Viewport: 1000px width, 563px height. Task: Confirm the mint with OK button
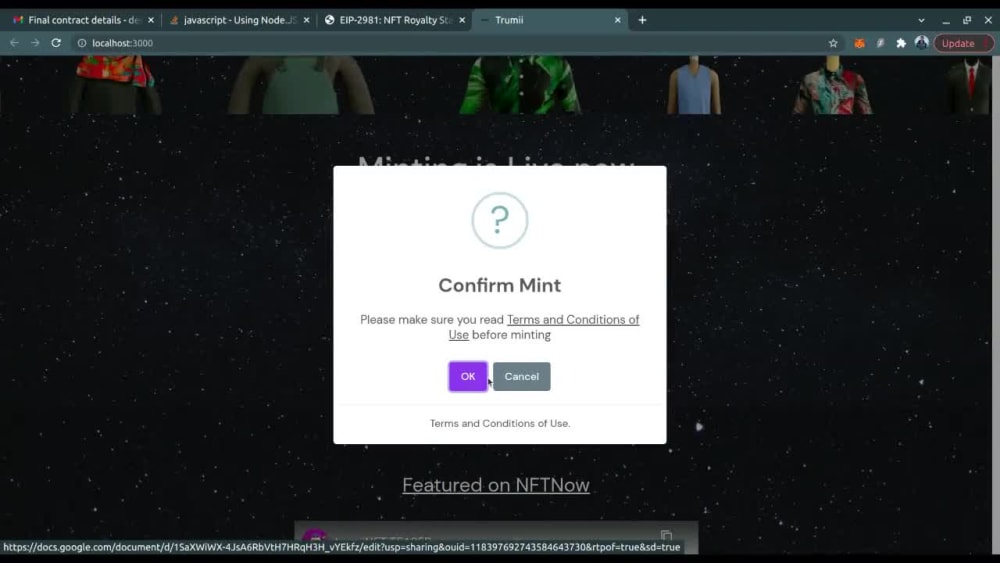click(467, 376)
